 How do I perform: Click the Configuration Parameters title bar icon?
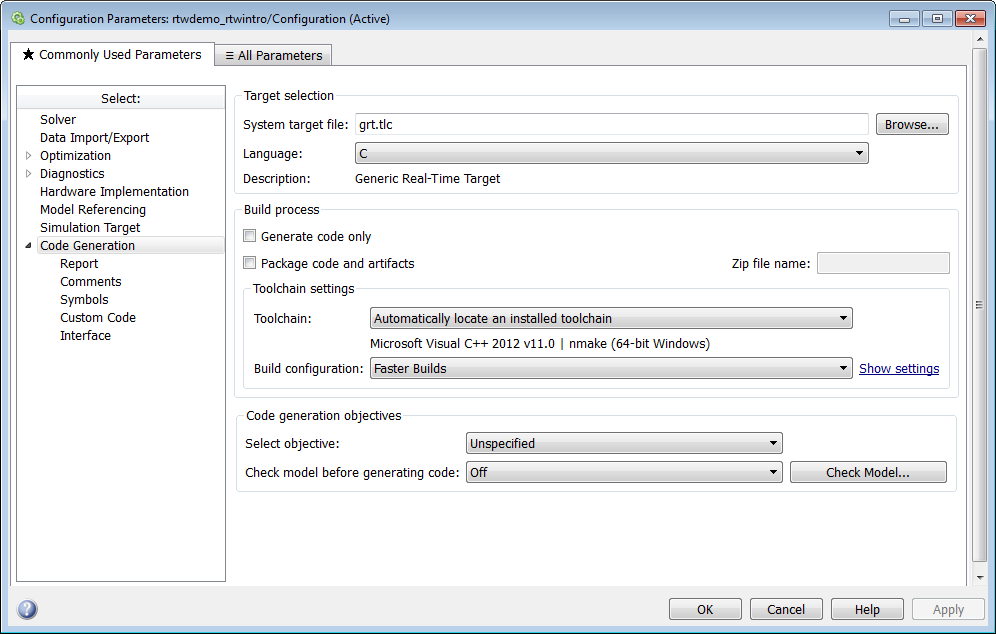(17, 18)
